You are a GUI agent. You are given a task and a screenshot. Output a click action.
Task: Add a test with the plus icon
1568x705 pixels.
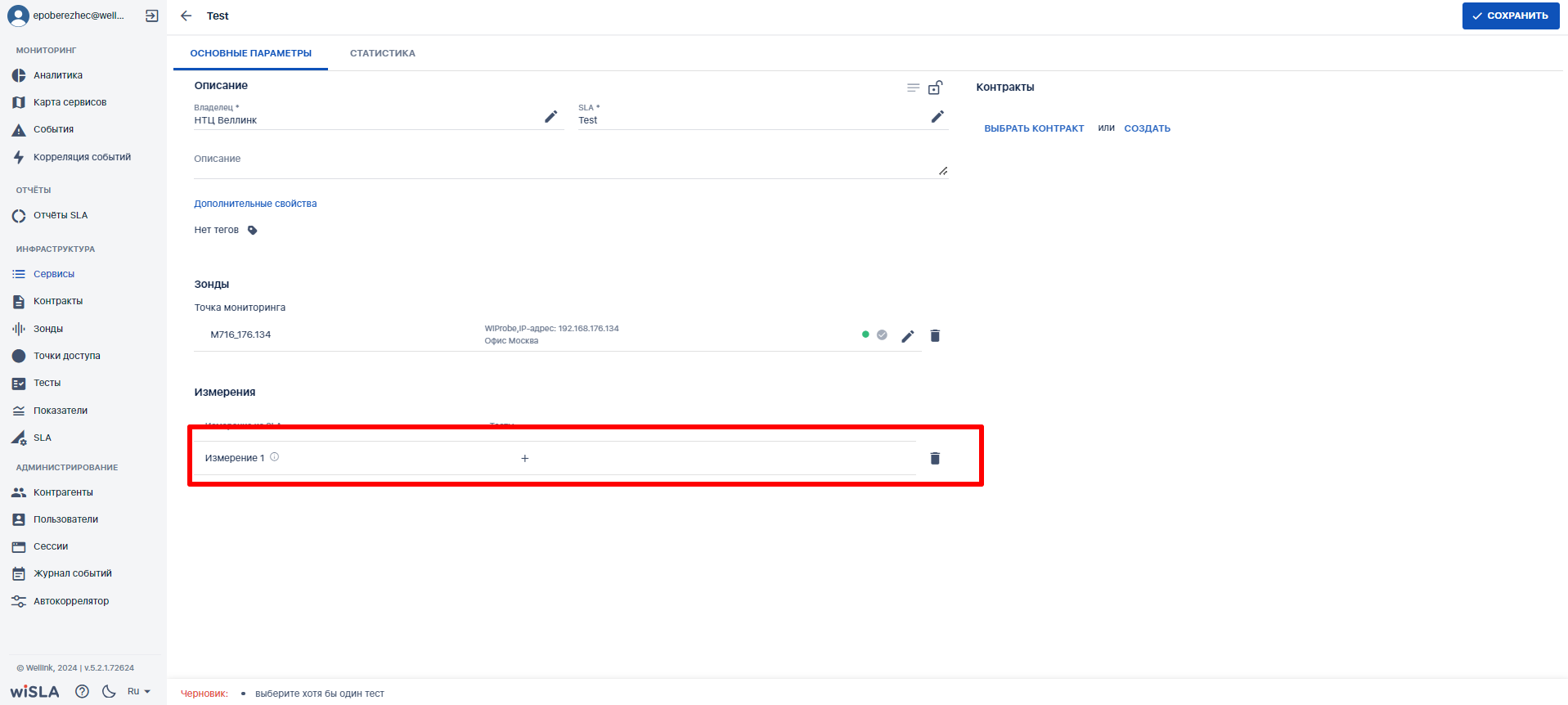click(x=525, y=459)
